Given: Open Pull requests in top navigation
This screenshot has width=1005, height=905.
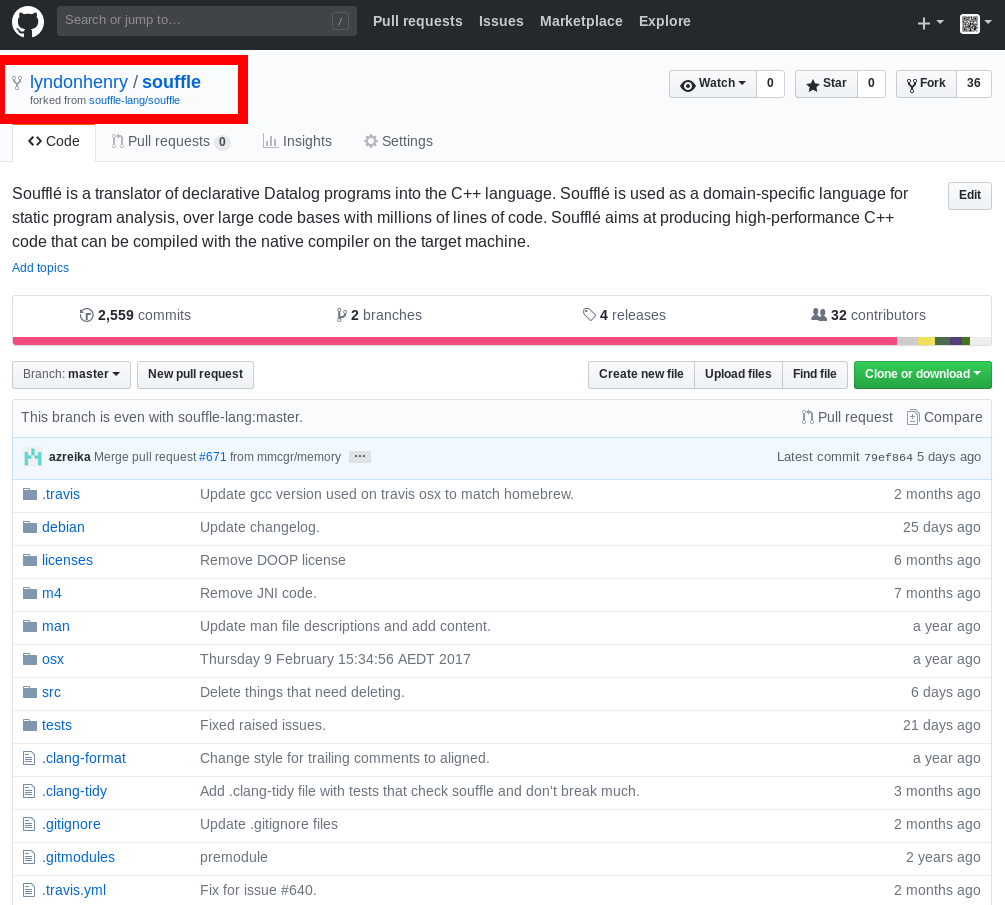Looking at the screenshot, I should point(417,21).
